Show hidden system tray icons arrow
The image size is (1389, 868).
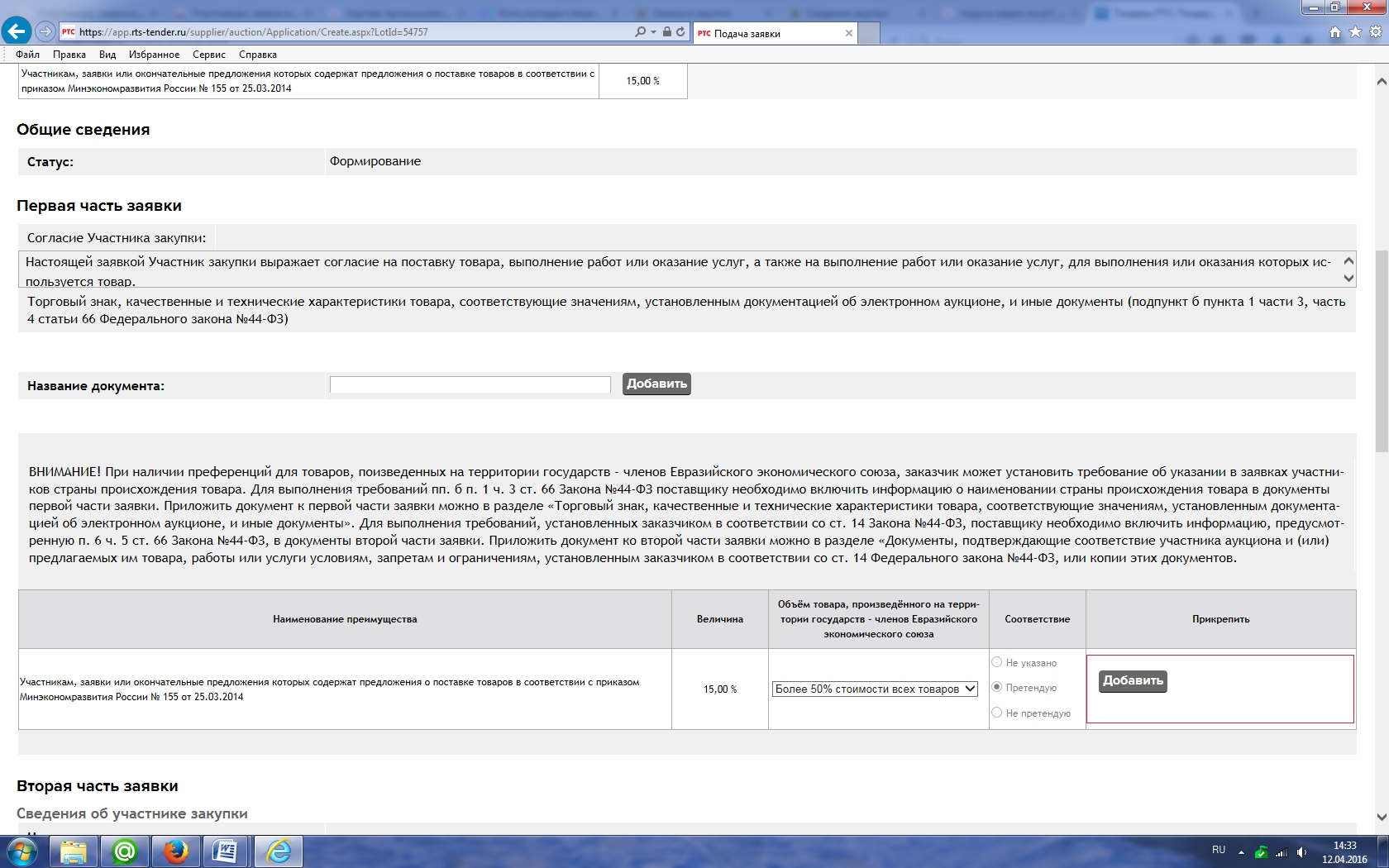point(1241,851)
